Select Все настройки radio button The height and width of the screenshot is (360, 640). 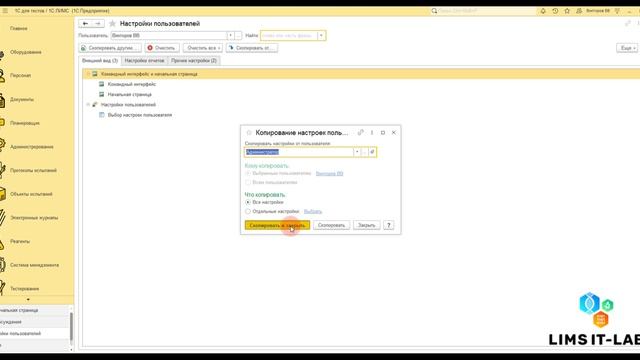[248, 202]
